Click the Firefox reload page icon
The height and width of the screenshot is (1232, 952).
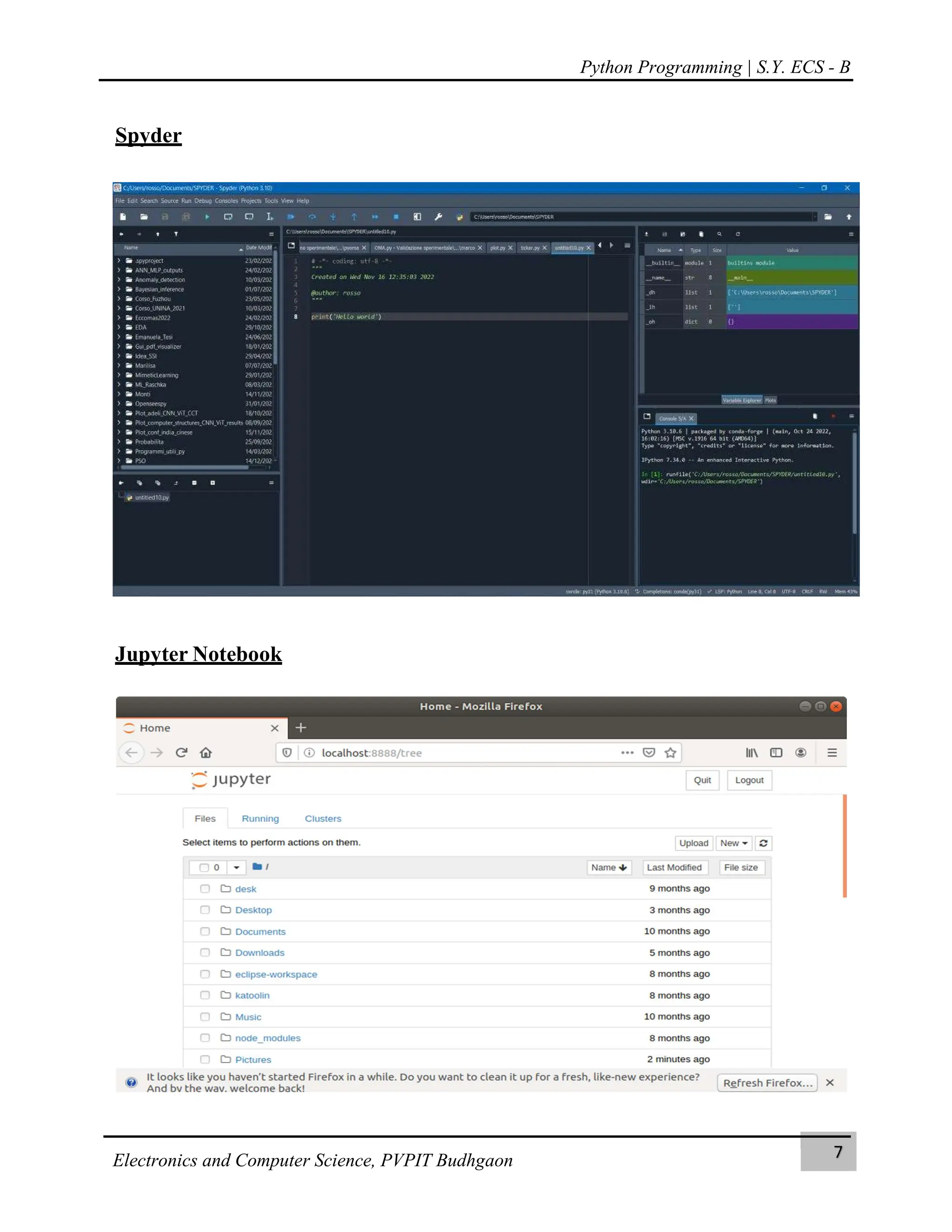click(181, 753)
